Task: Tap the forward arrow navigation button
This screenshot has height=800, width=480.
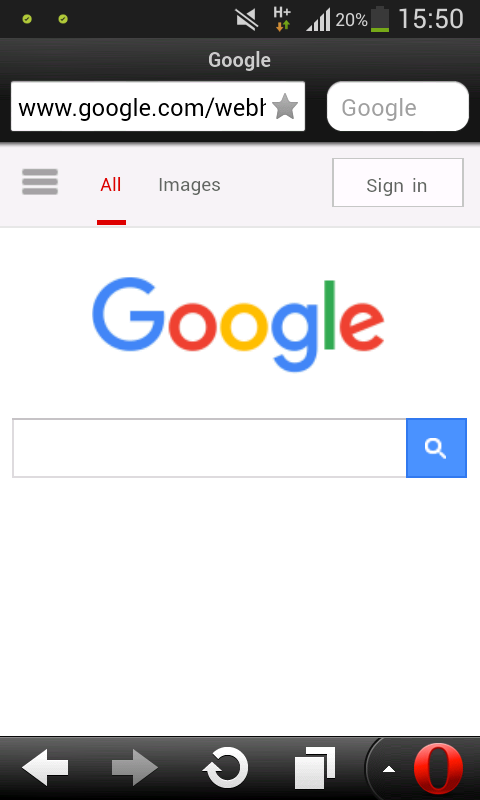Action: tap(135, 767)
